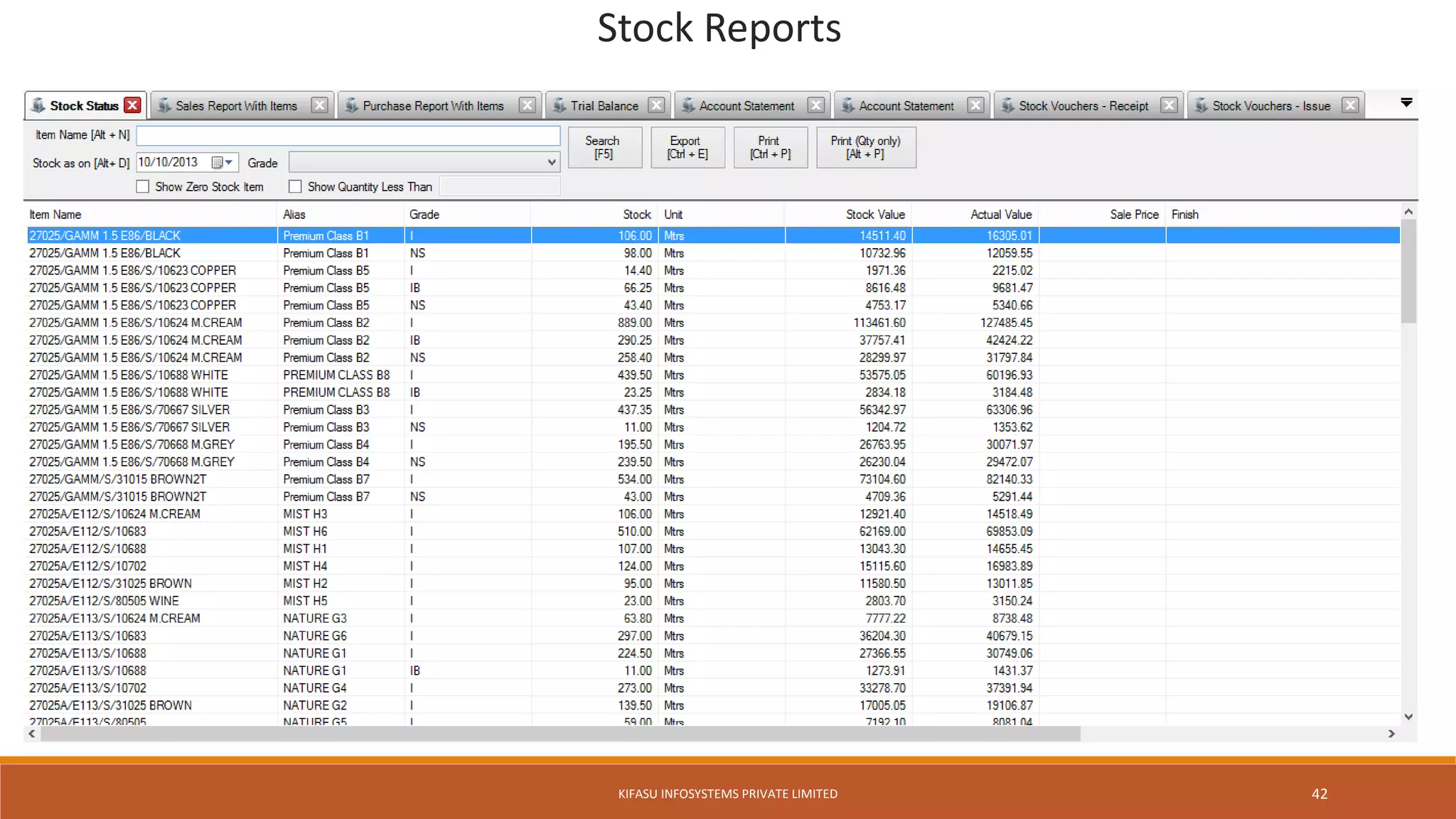Click the Sales Report tab icon
The height and width of the screenshot is (819, 1456).
(164, 105)
